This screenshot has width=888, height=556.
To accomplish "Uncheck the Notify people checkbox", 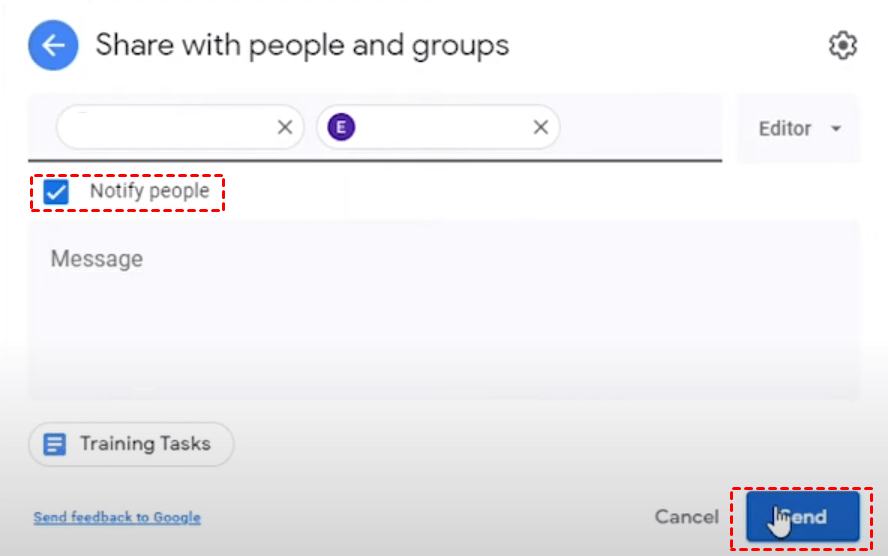I will click(57, 191).
